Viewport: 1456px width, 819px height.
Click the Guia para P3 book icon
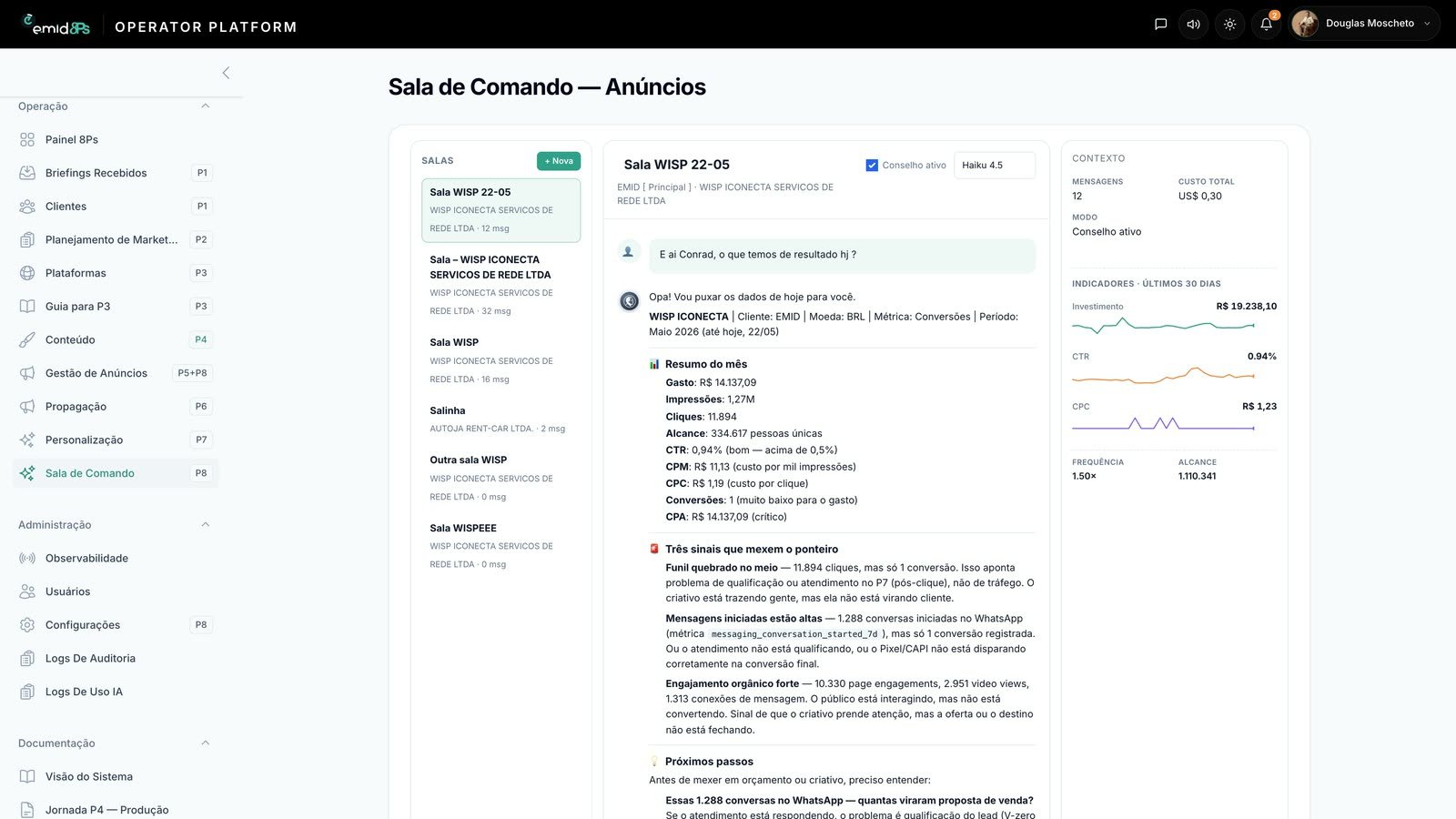[27, 307]
